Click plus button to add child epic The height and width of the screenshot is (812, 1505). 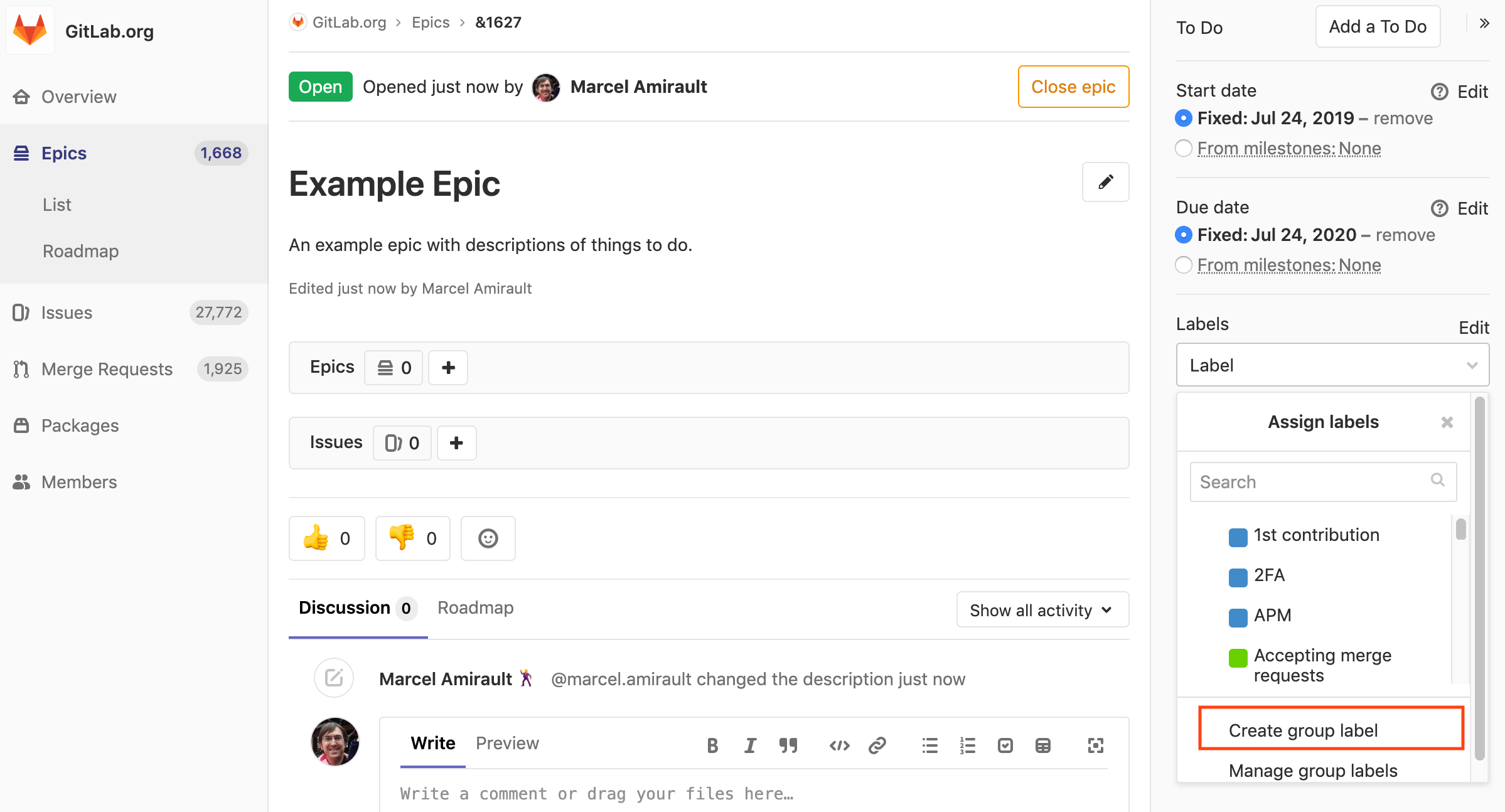[x=447, y=368]
